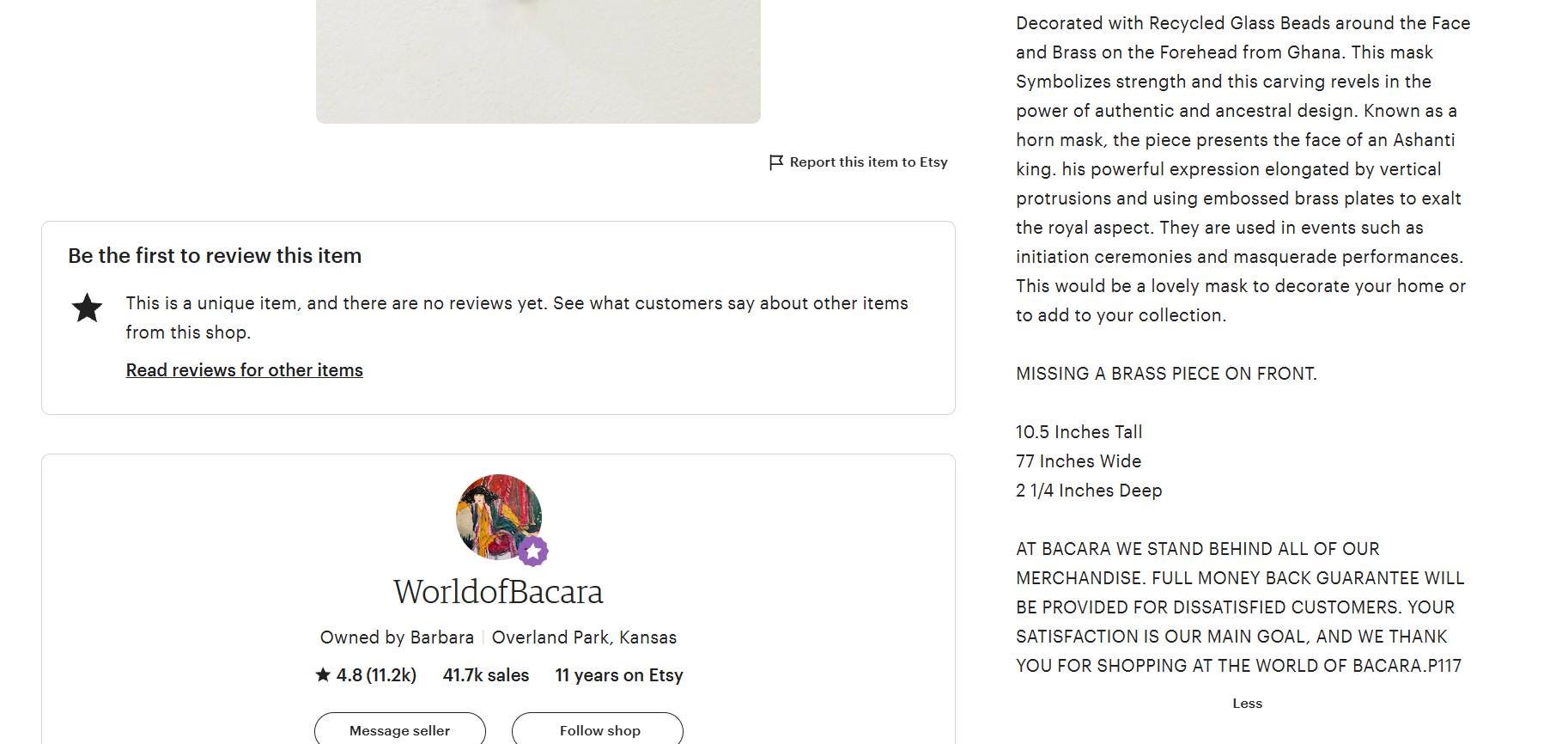Click Report this item to Etsy
This screenshot has height=744, width=1568.
click(x=868, y=162)
